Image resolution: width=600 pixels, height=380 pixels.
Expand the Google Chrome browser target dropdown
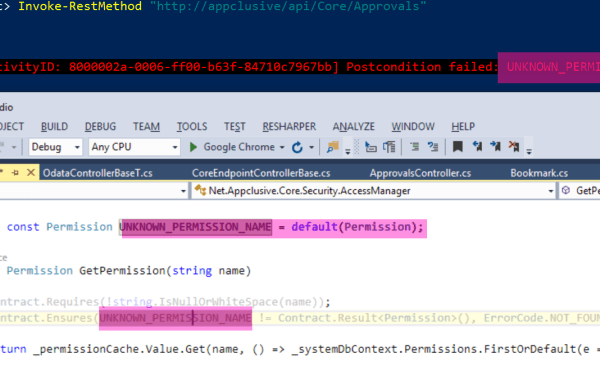[x=282, y=147]
